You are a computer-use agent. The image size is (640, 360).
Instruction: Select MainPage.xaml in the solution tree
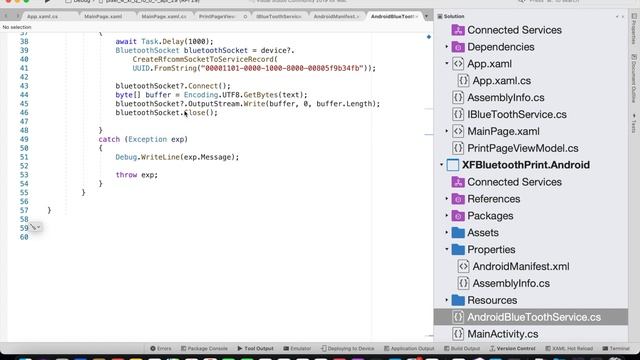point(503,131)
